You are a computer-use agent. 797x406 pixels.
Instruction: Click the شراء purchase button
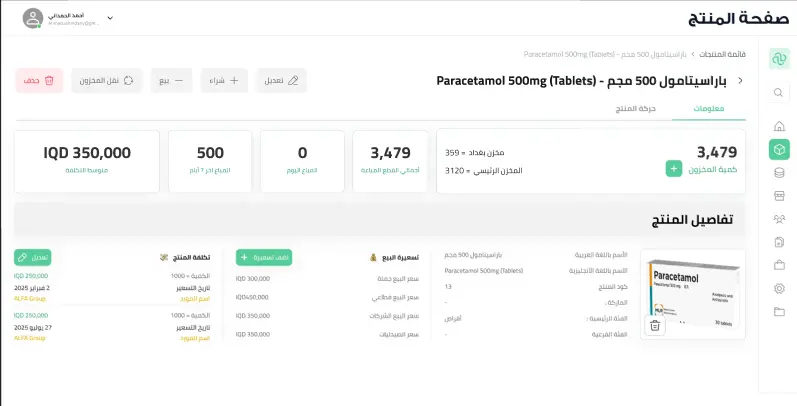(224, 80)
